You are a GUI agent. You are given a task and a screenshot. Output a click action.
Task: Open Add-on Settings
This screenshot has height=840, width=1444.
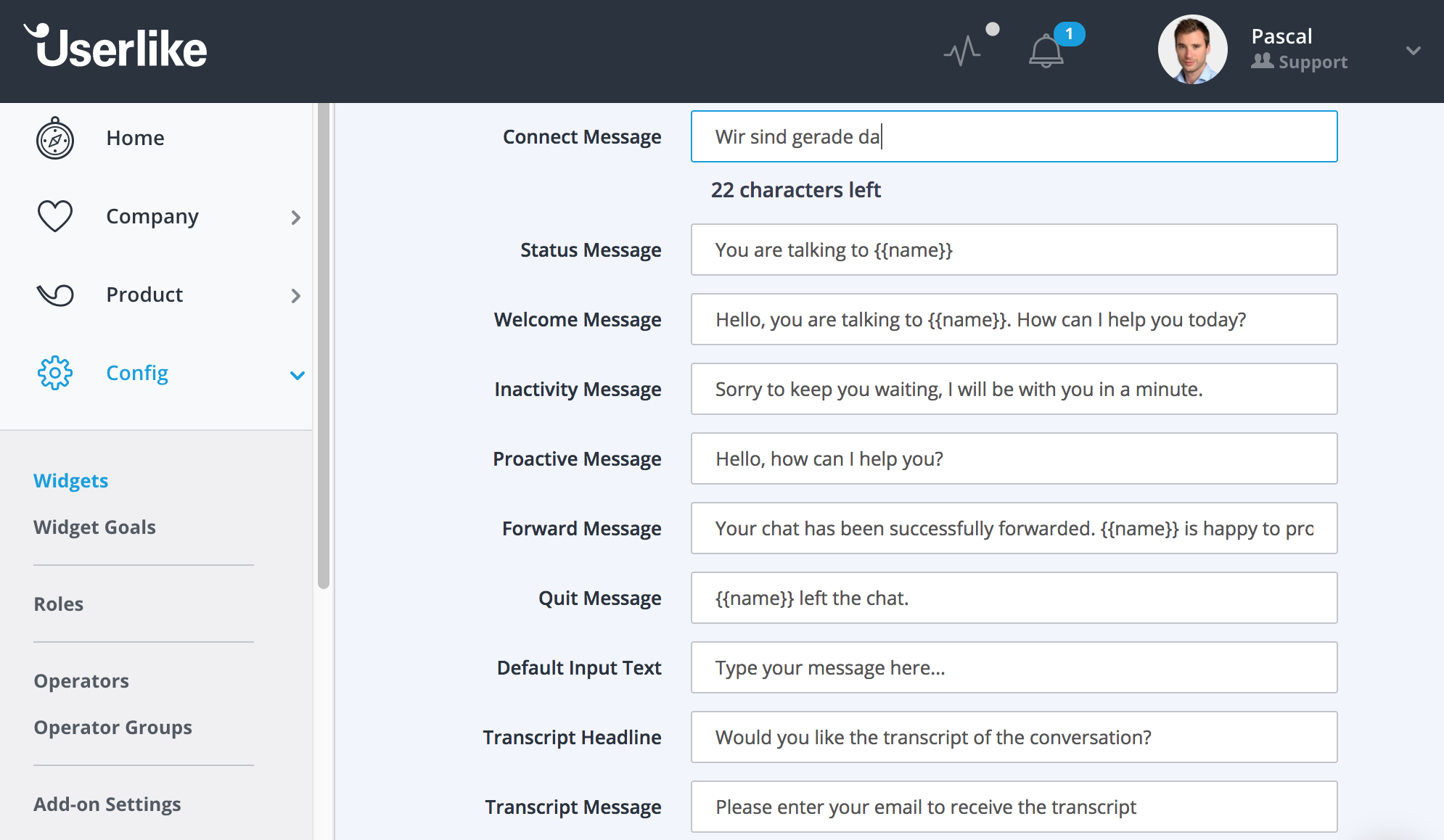[x=107, y=804]
